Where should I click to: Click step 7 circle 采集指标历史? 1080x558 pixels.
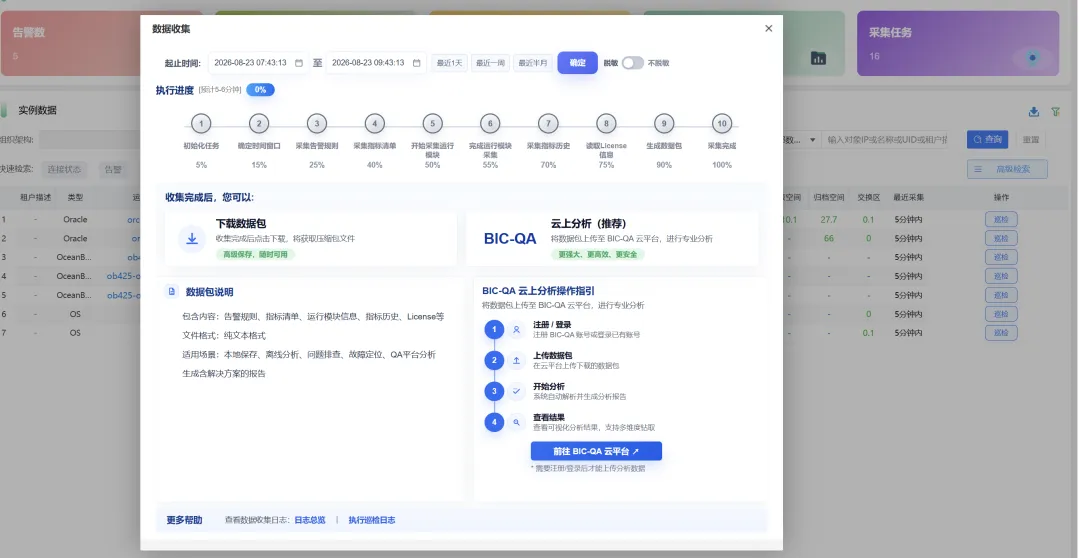tap(548, 124)
